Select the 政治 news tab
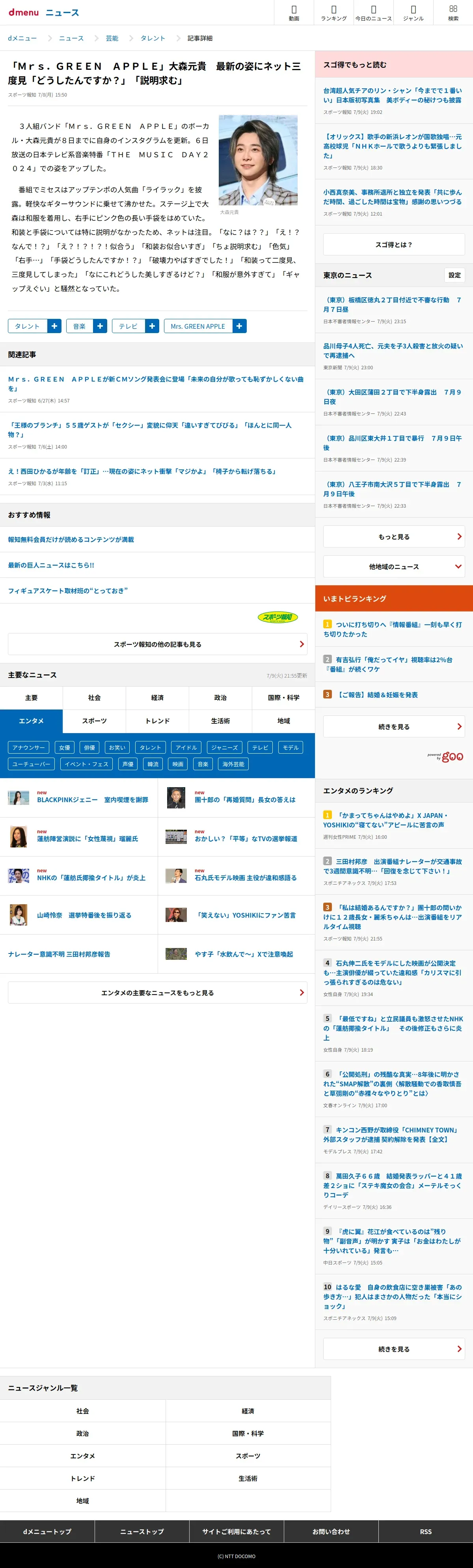Screen dimensions: 473x1568 point(220,698)
